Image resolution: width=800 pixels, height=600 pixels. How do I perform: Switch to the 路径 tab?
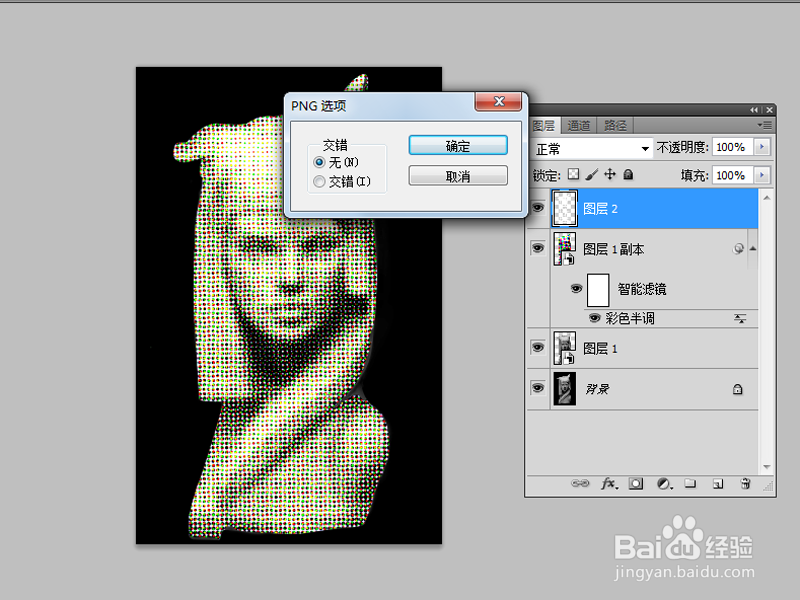pos(615,126)
